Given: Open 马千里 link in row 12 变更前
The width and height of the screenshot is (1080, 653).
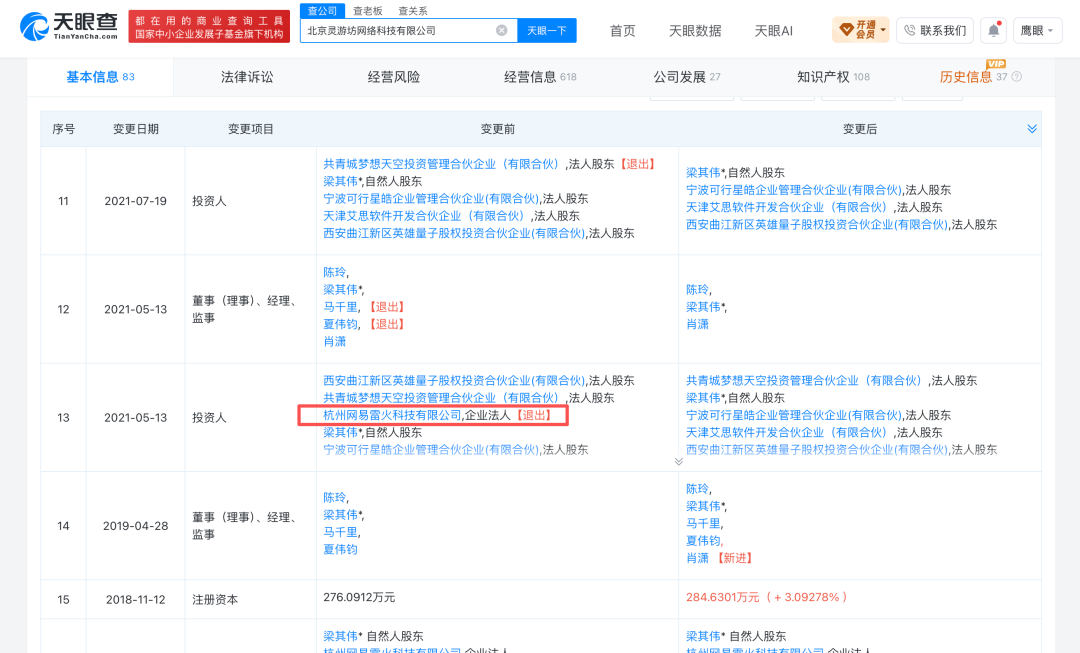Looking at the screenshot, I should pyautogui.click(x=340, y=307).
